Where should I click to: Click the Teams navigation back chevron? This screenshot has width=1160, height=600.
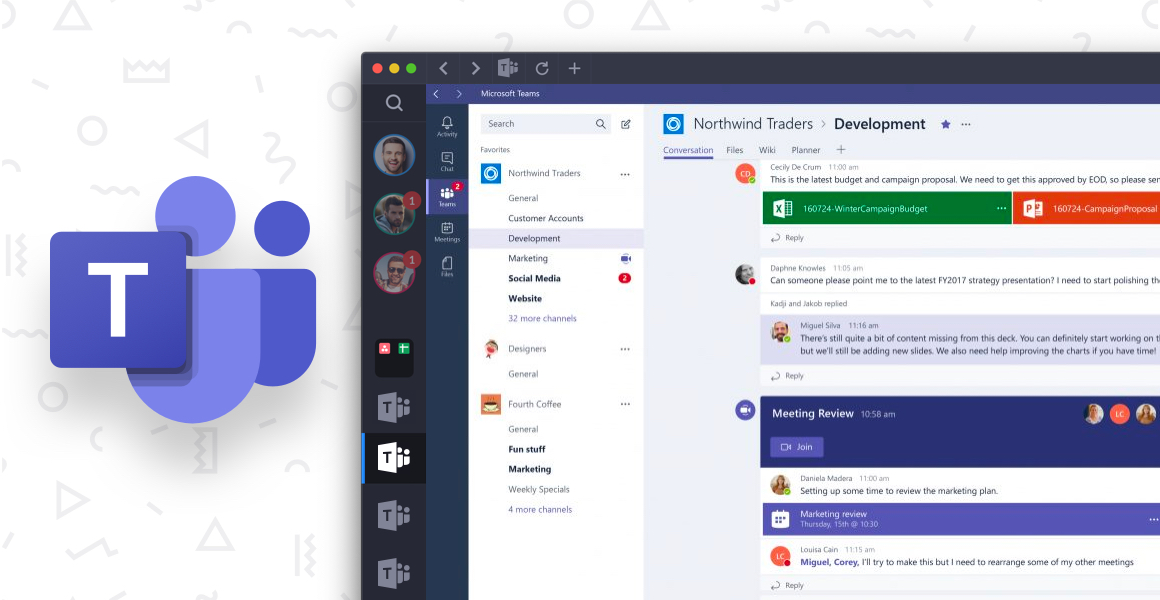point(436,94)
